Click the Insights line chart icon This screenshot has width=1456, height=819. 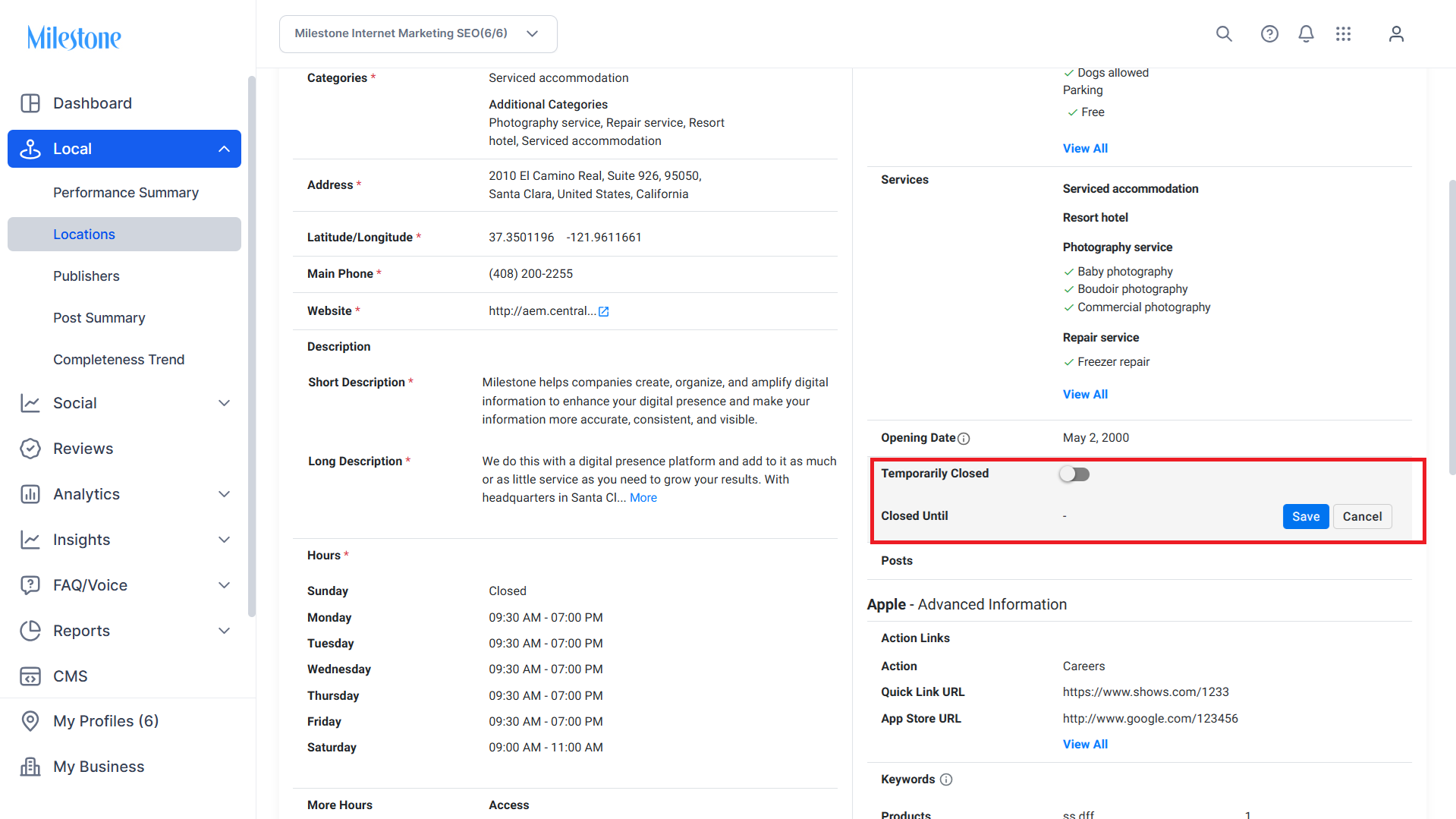coord(30,540)
